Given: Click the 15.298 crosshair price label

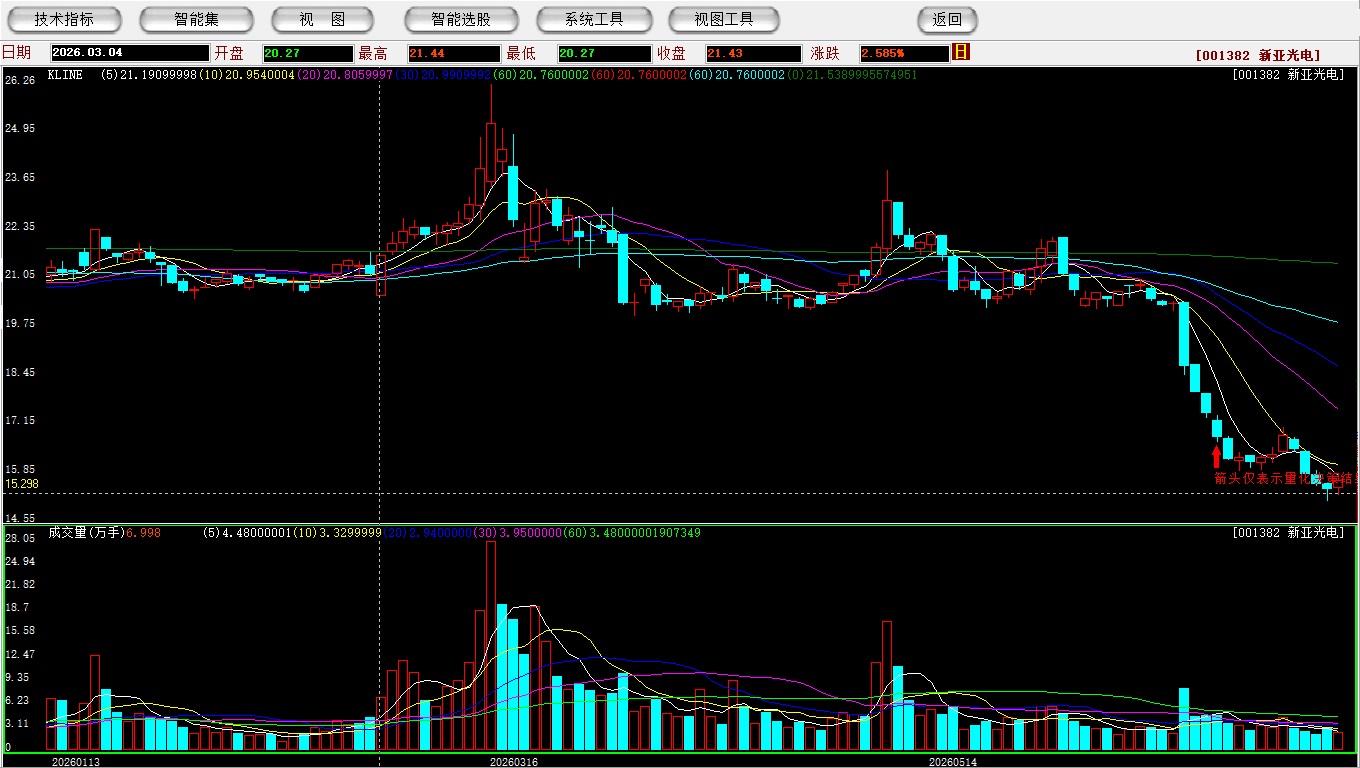Looking at the screenshot, I should 21,484.
